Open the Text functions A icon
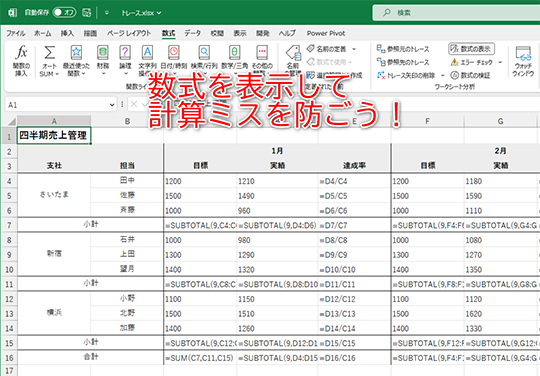540x376 pixels. [x=147, y=53]
